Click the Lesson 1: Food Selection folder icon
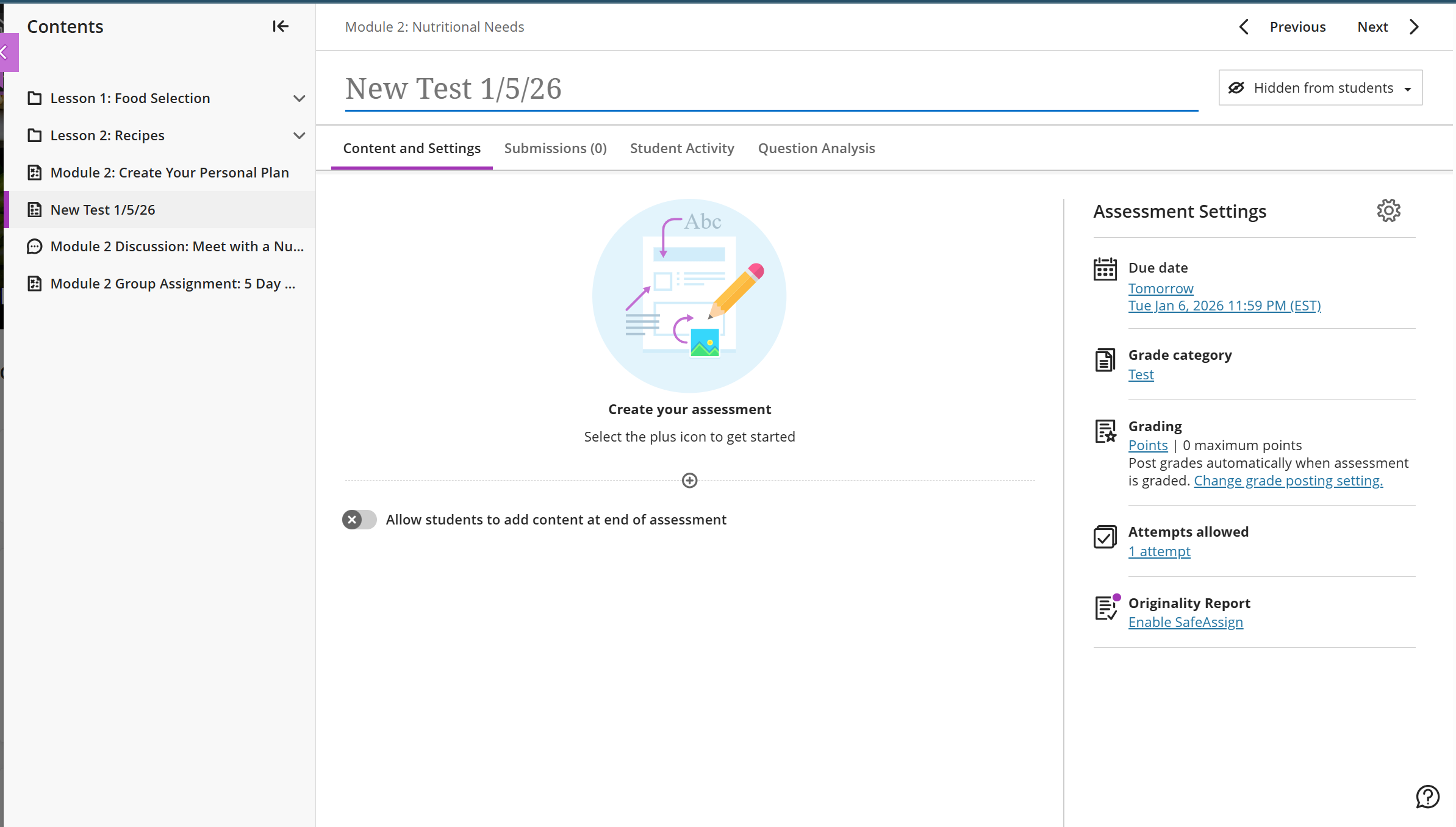This screenshot has width=1456, height=827. tap(35, 98)
